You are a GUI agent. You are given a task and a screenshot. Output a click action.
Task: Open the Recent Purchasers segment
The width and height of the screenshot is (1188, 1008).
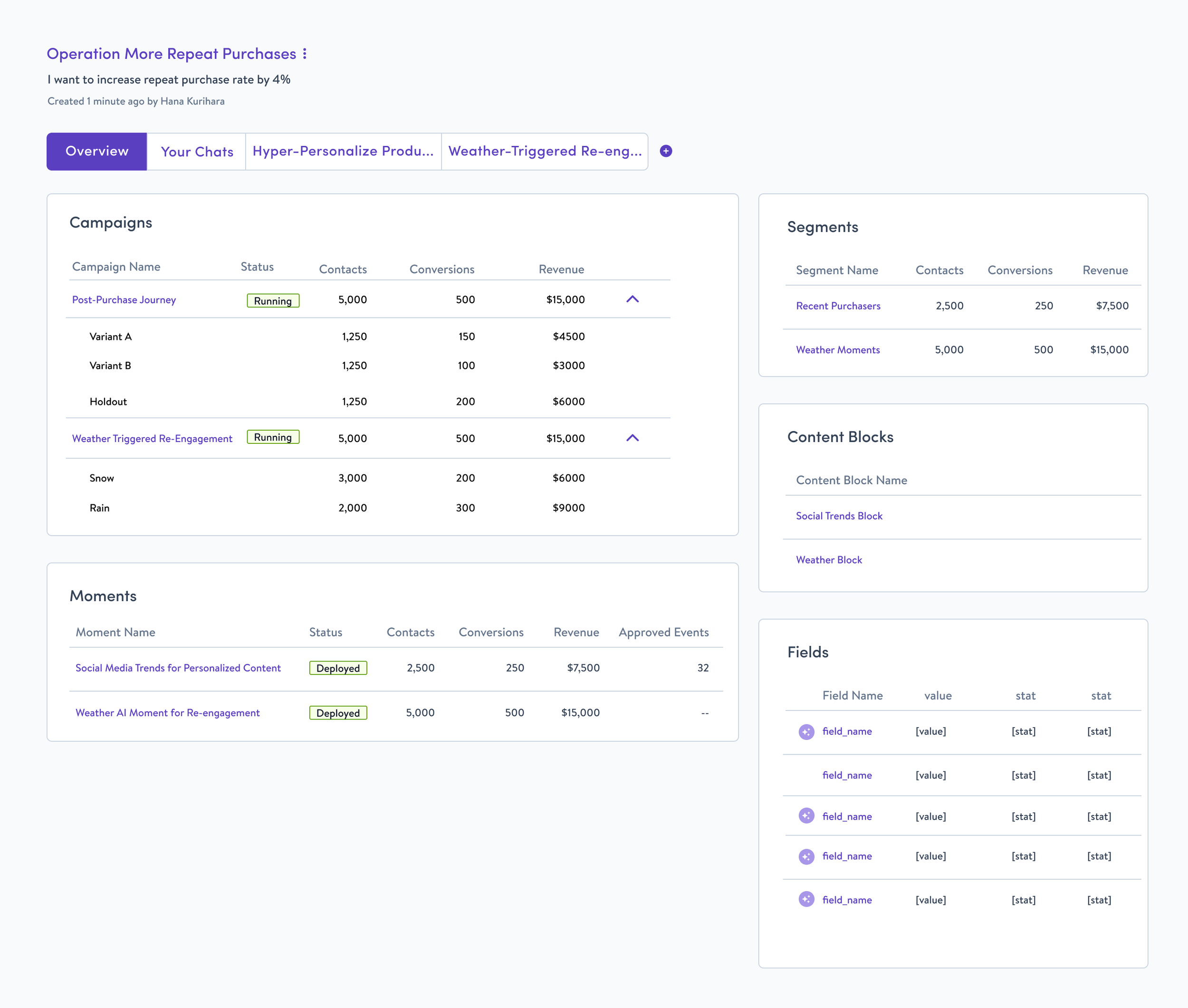coord(838,306)
